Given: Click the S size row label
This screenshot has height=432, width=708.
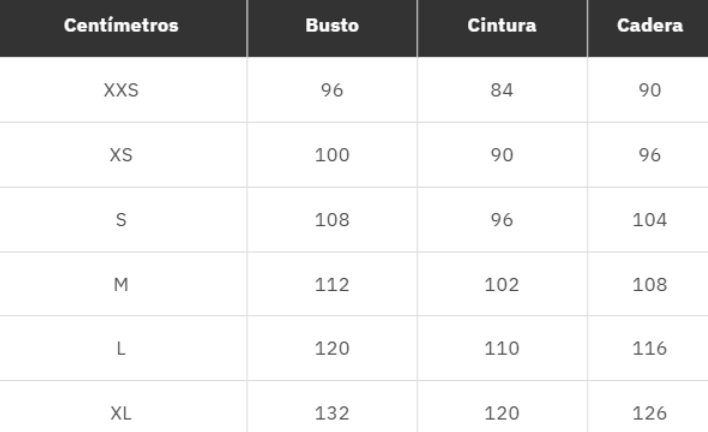Looking at the screenshot, I should point(121,220).
